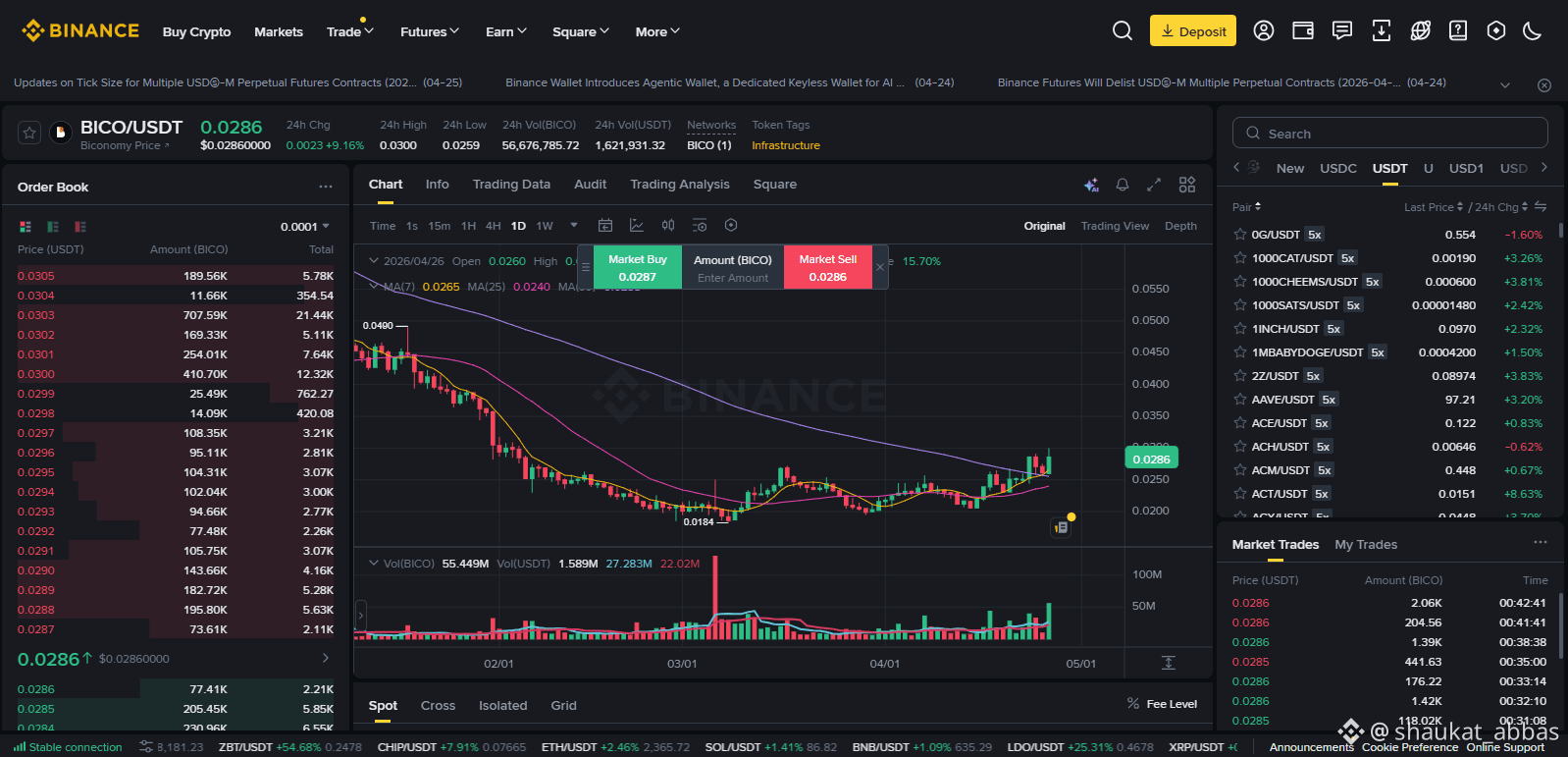This screenshot has height=757, width=1568.
Task: Click the yellow Deposit button
Action: (1193, 30)
